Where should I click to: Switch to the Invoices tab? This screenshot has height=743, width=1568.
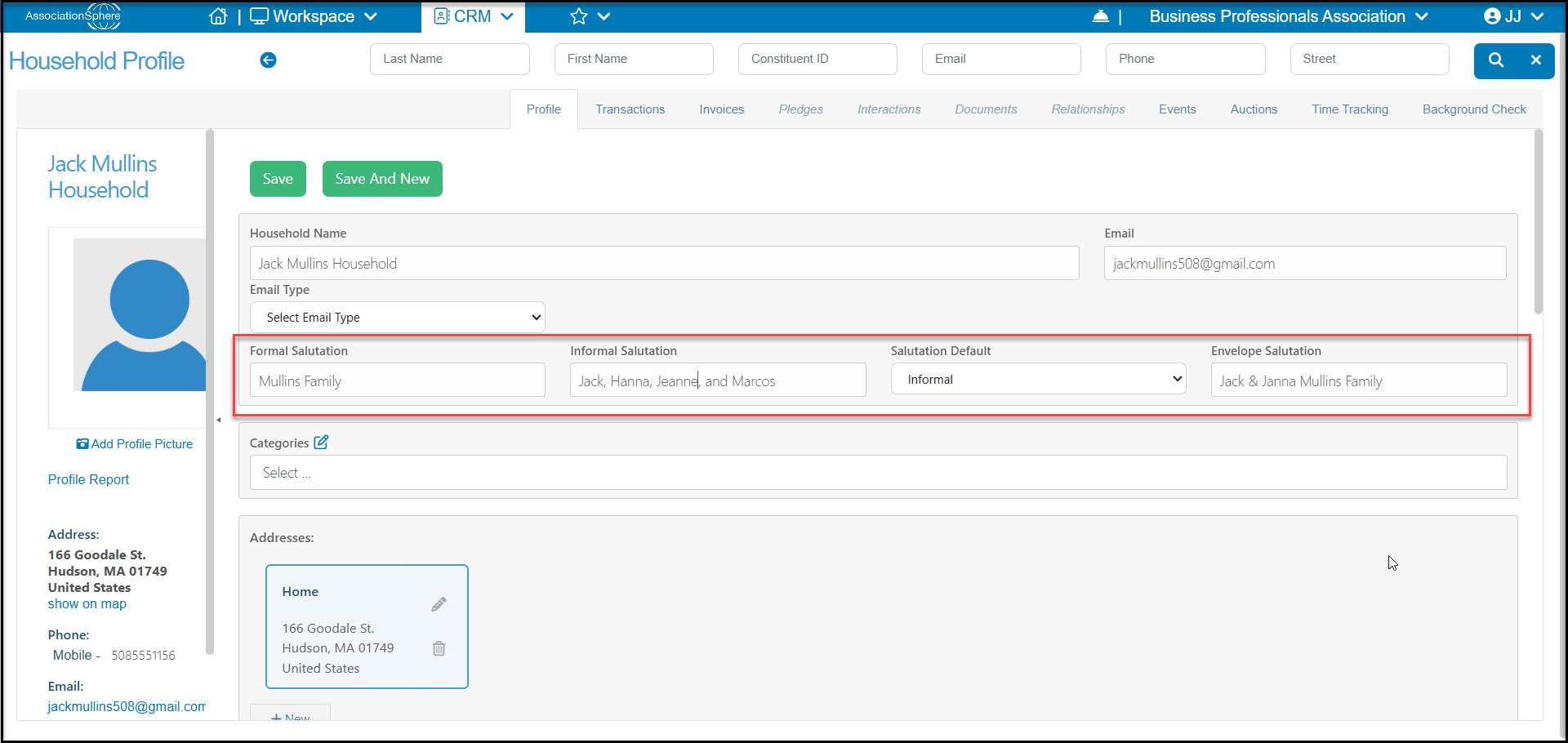tap(722, 109)
